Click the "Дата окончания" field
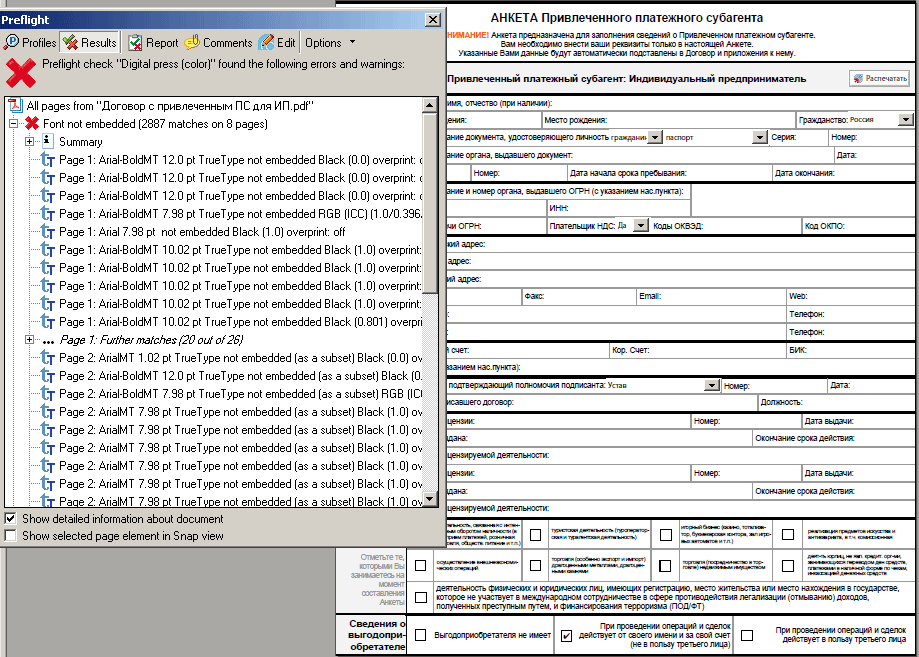The image size is (919, 657). pos(844,173)
